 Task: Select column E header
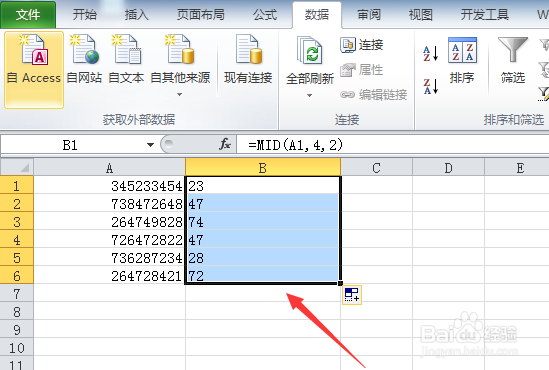[x=517, y=168]
